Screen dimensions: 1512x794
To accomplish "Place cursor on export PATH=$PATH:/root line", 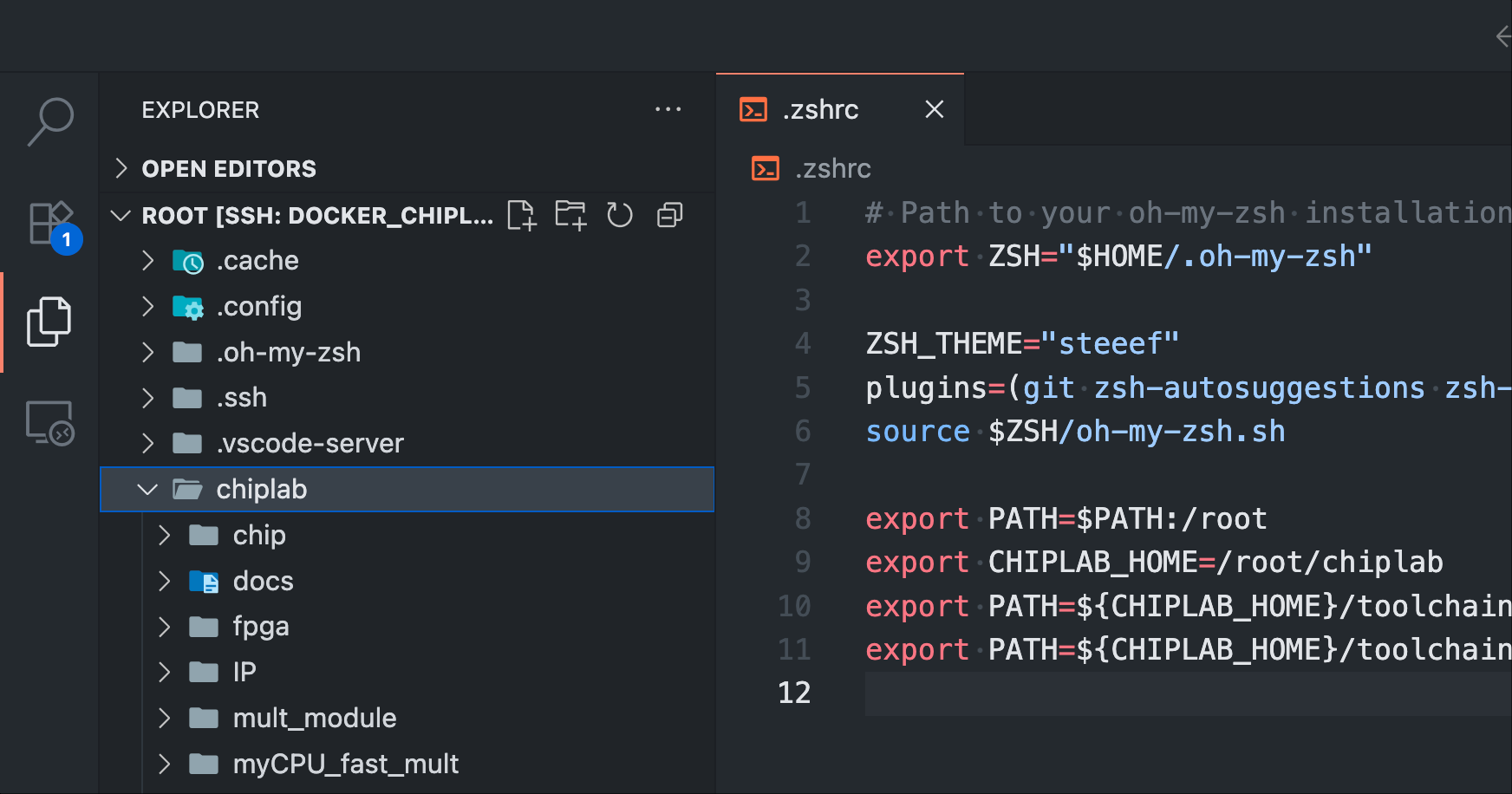I will point(1066,518).
